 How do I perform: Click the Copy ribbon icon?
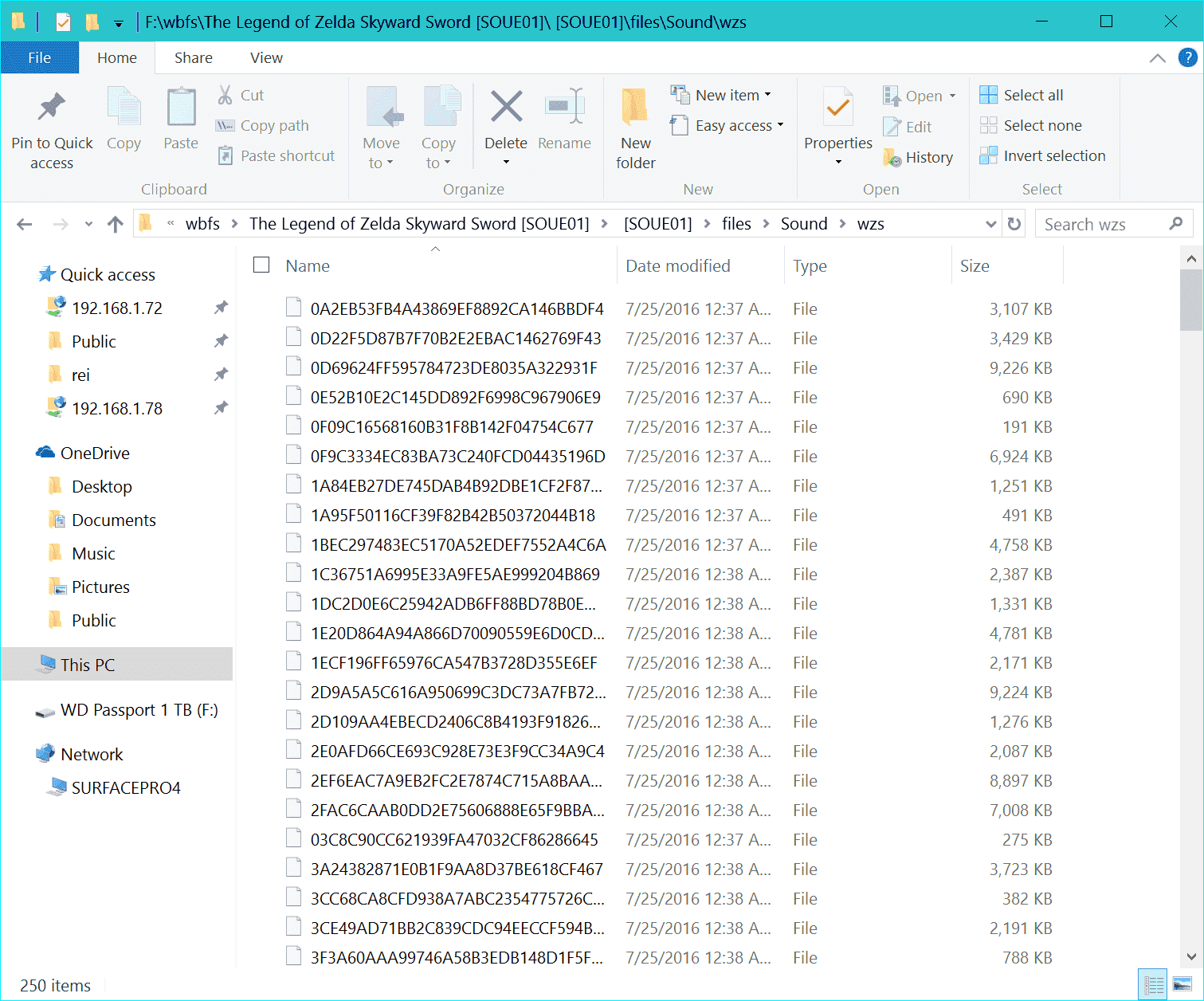124,120
